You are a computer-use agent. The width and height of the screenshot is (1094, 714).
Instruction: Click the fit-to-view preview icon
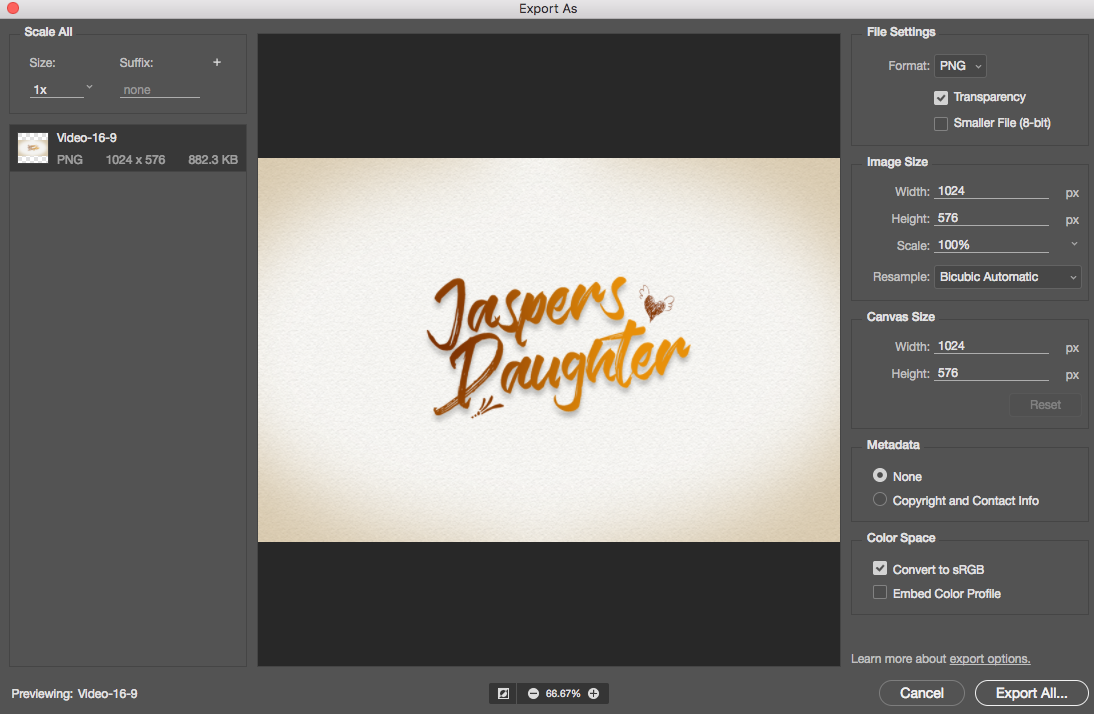pos(503,693)
